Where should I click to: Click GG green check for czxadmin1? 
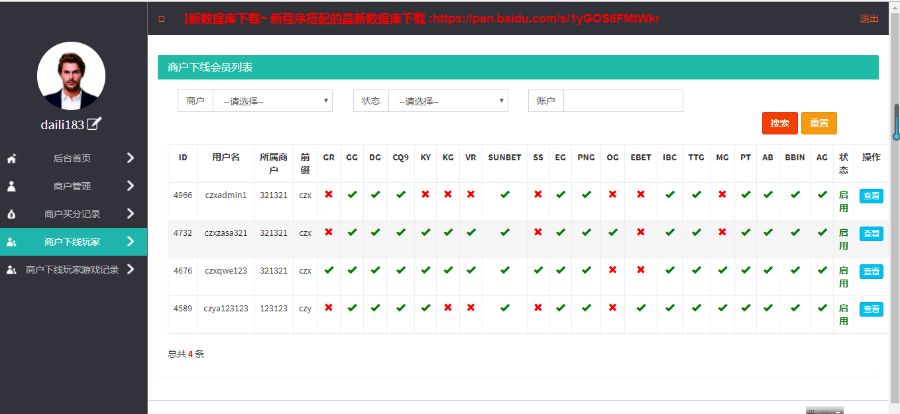352,194
